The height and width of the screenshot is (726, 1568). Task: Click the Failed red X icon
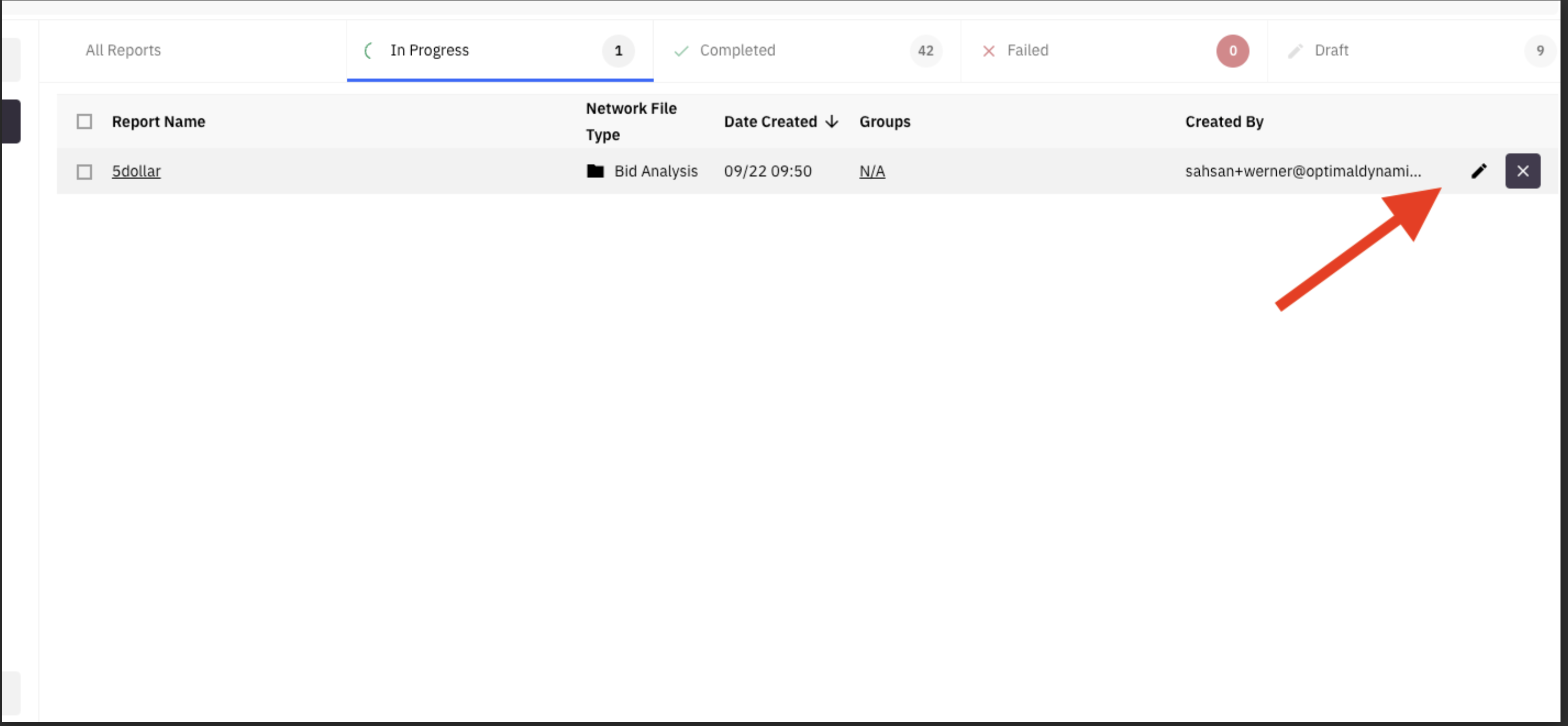click(988, 51)
